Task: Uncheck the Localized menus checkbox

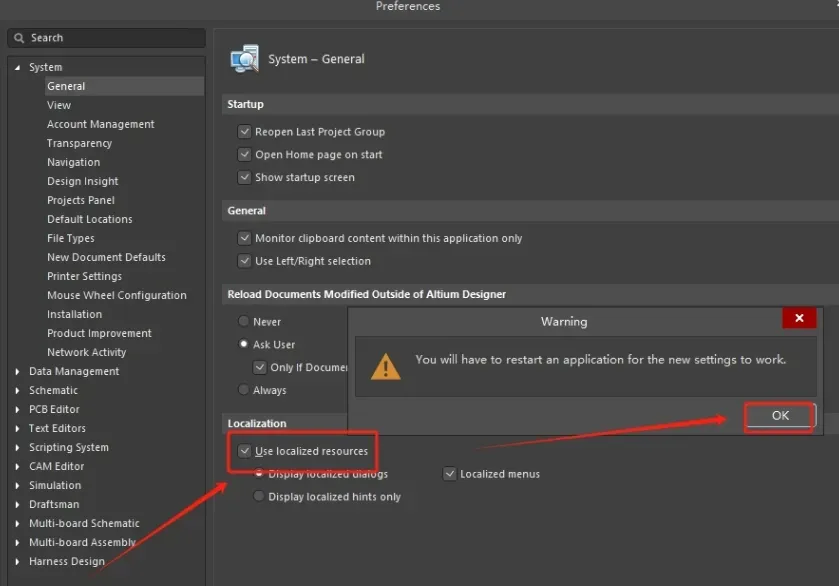Action: click(x=449, y=474)
